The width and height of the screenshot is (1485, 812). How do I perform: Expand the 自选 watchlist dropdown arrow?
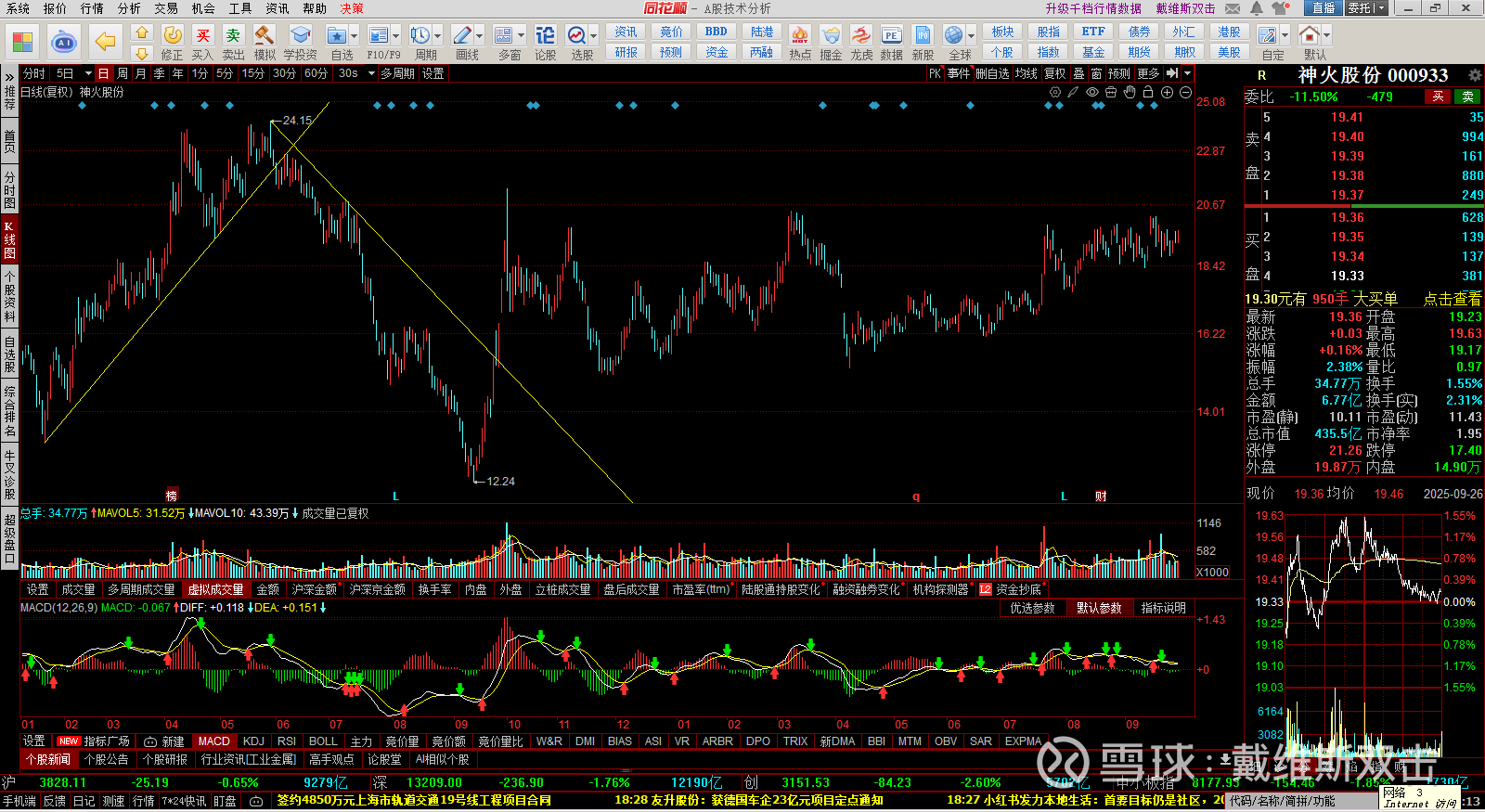pos(355,35)
